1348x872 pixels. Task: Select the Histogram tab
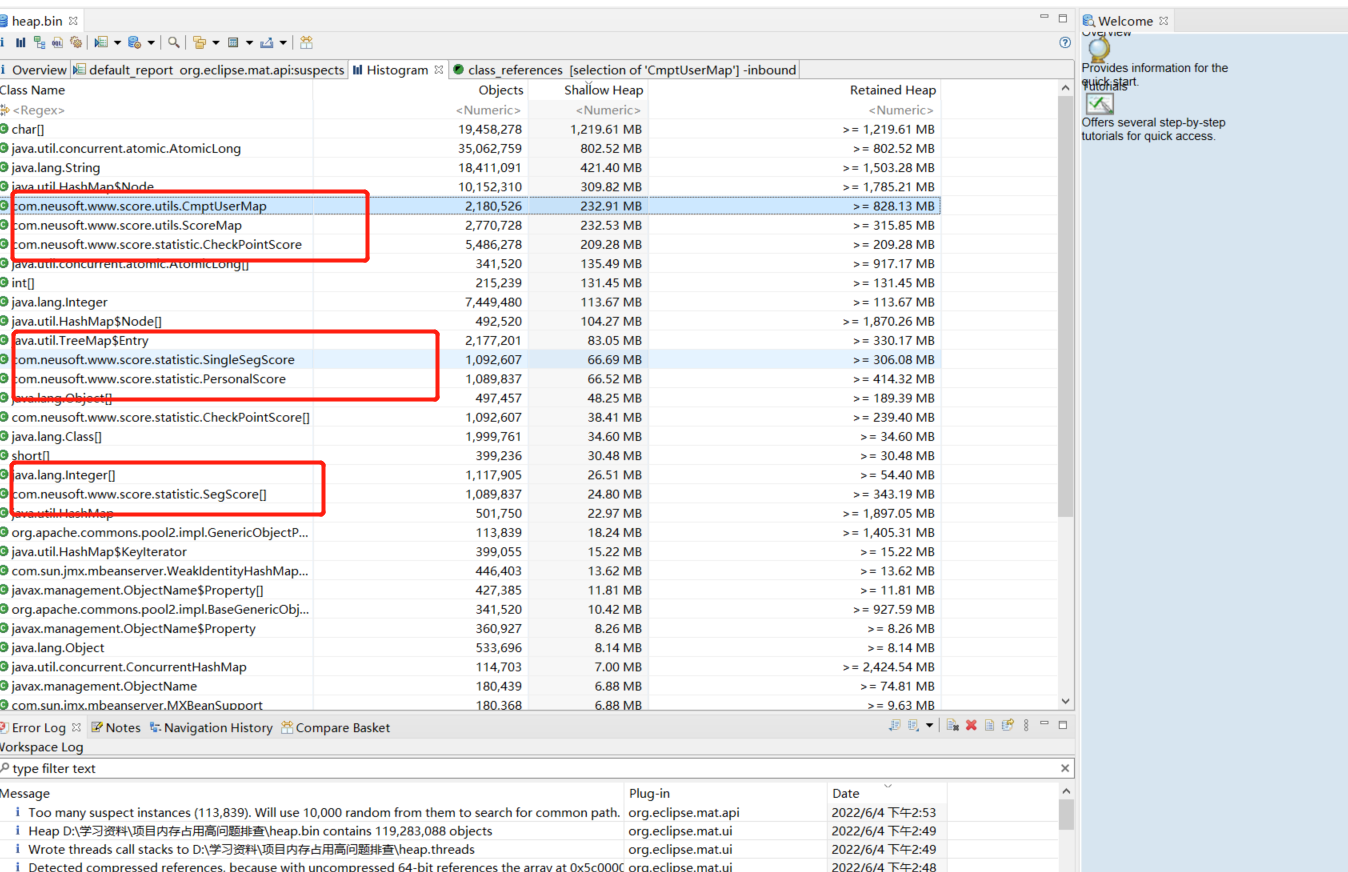397,70
